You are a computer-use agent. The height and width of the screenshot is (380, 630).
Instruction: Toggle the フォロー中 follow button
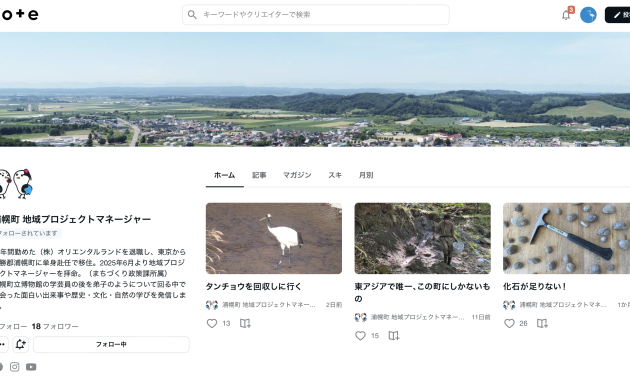click(x=111, y=344)
